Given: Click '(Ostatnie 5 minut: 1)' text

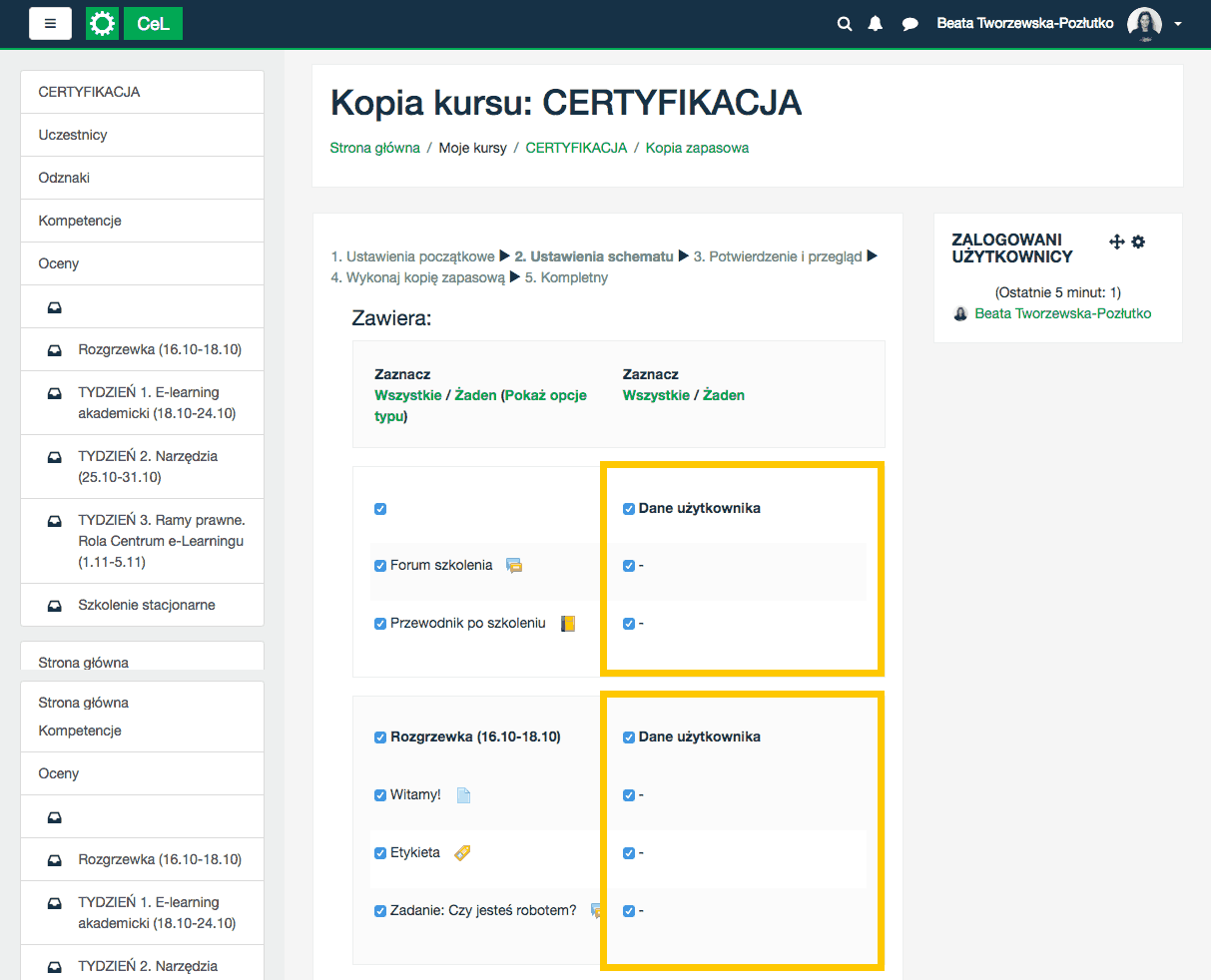Looking at the screenshot, I should pyautogui.click(x=1058, y=292).
